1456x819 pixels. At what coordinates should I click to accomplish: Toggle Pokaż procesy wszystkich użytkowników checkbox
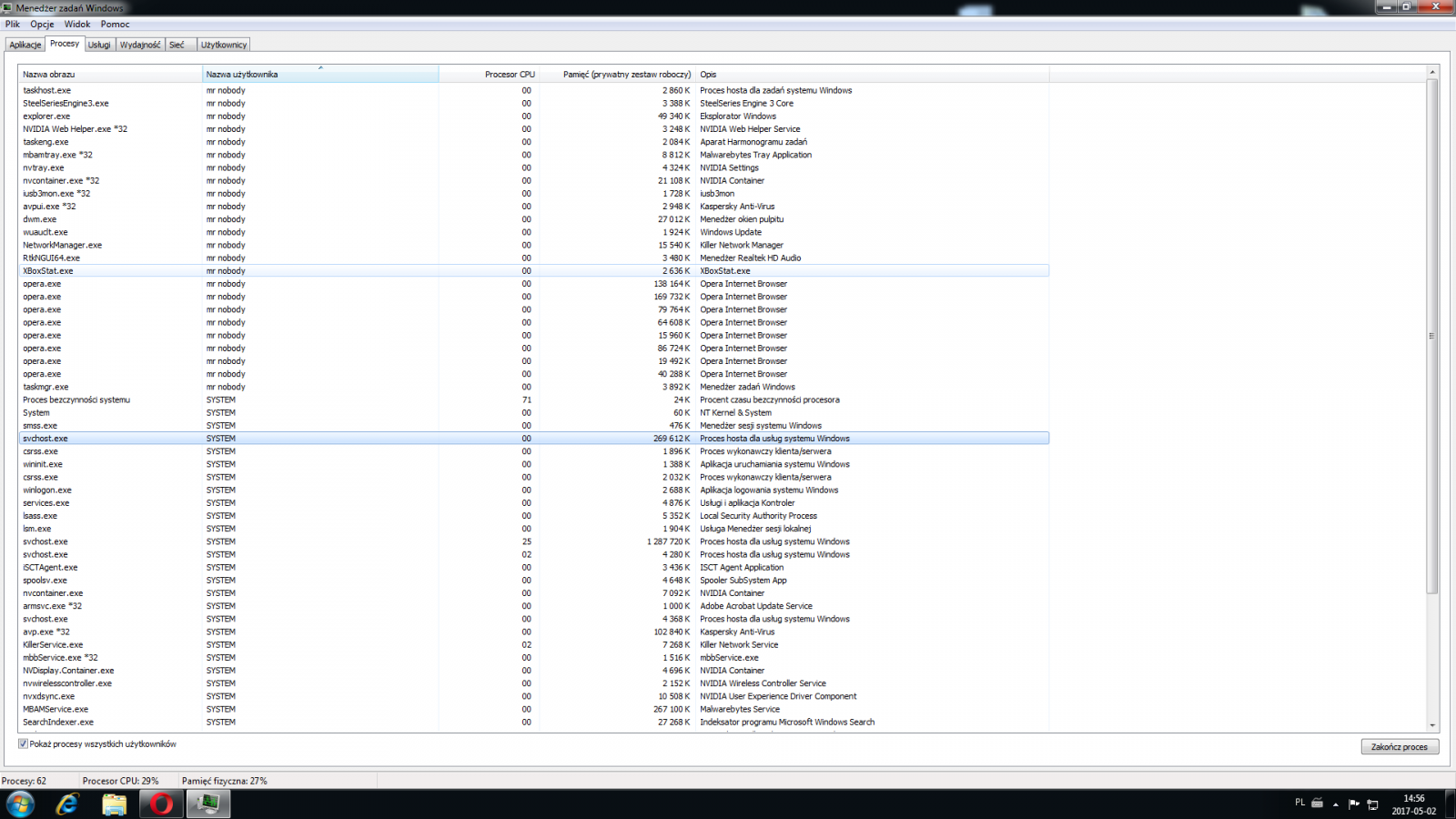pos(24,744)
